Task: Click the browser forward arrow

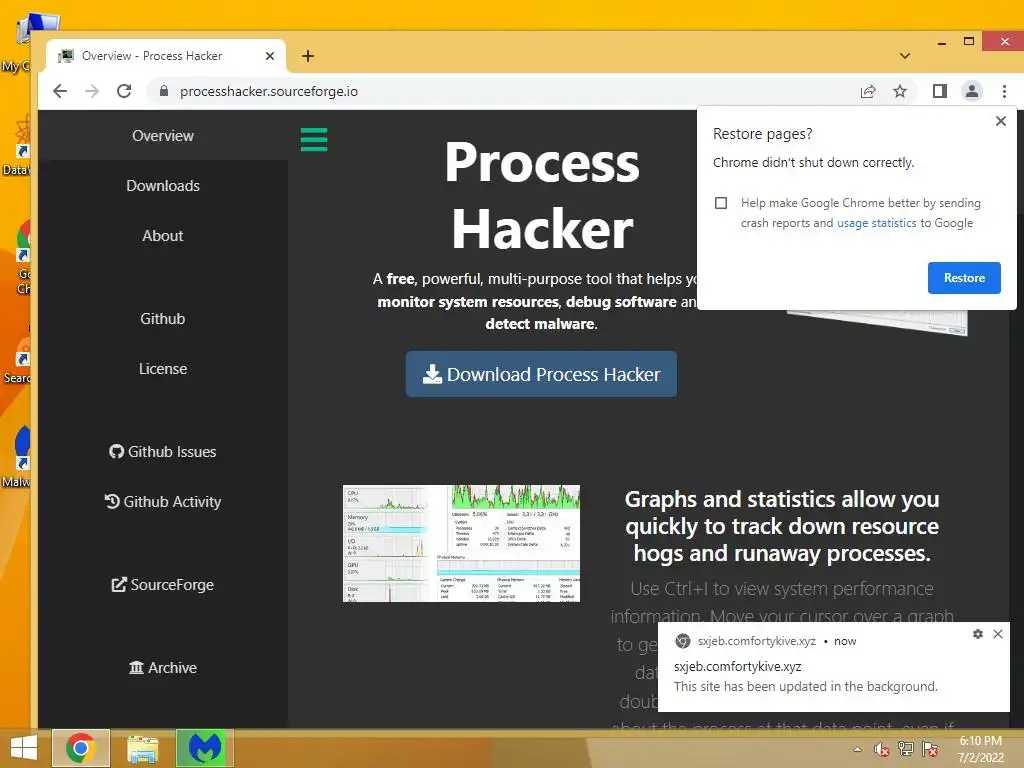Action: (x=92, y=91)
